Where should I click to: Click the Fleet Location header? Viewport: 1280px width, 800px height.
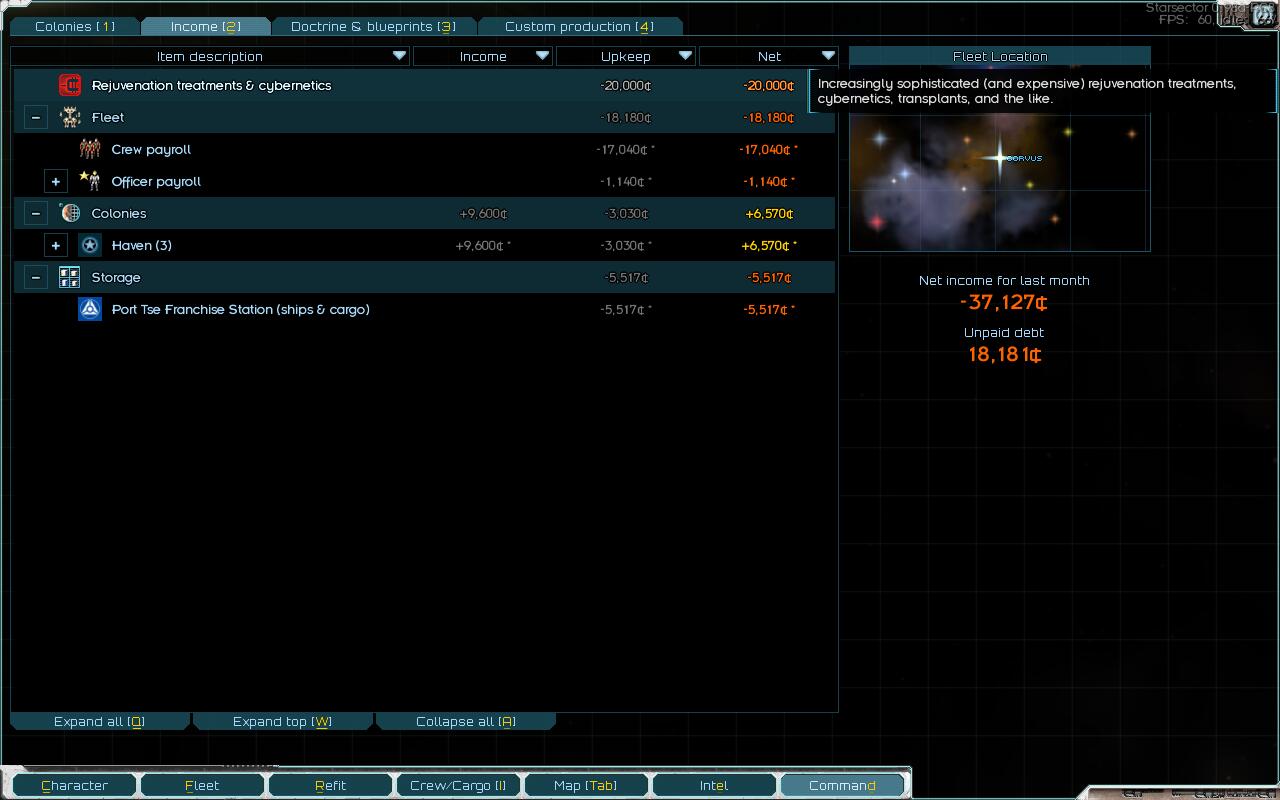(1000, 56)
